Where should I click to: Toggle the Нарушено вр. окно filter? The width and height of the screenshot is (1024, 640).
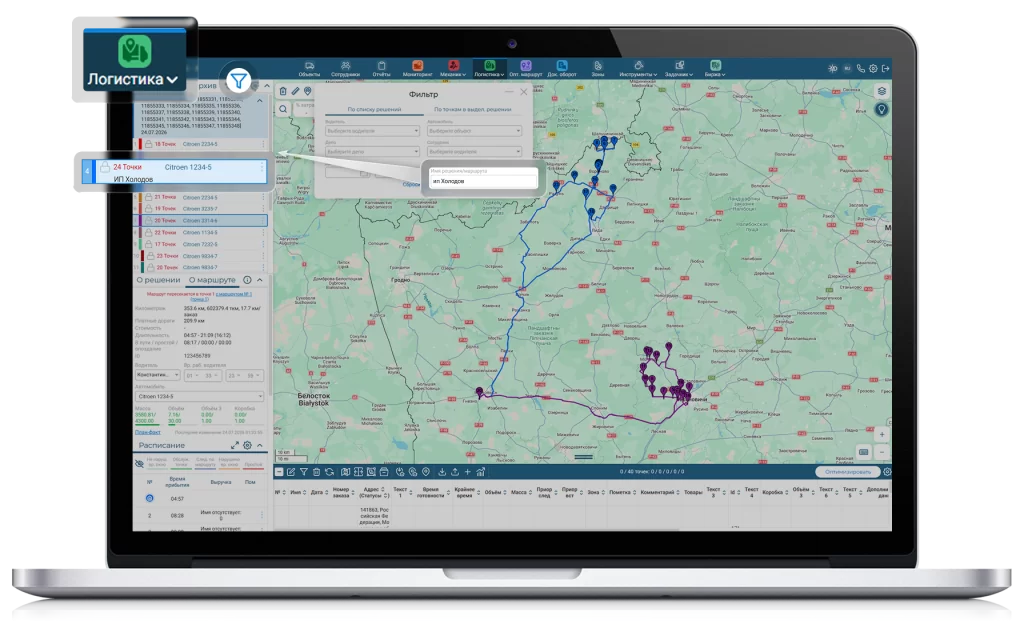(229, 462)
